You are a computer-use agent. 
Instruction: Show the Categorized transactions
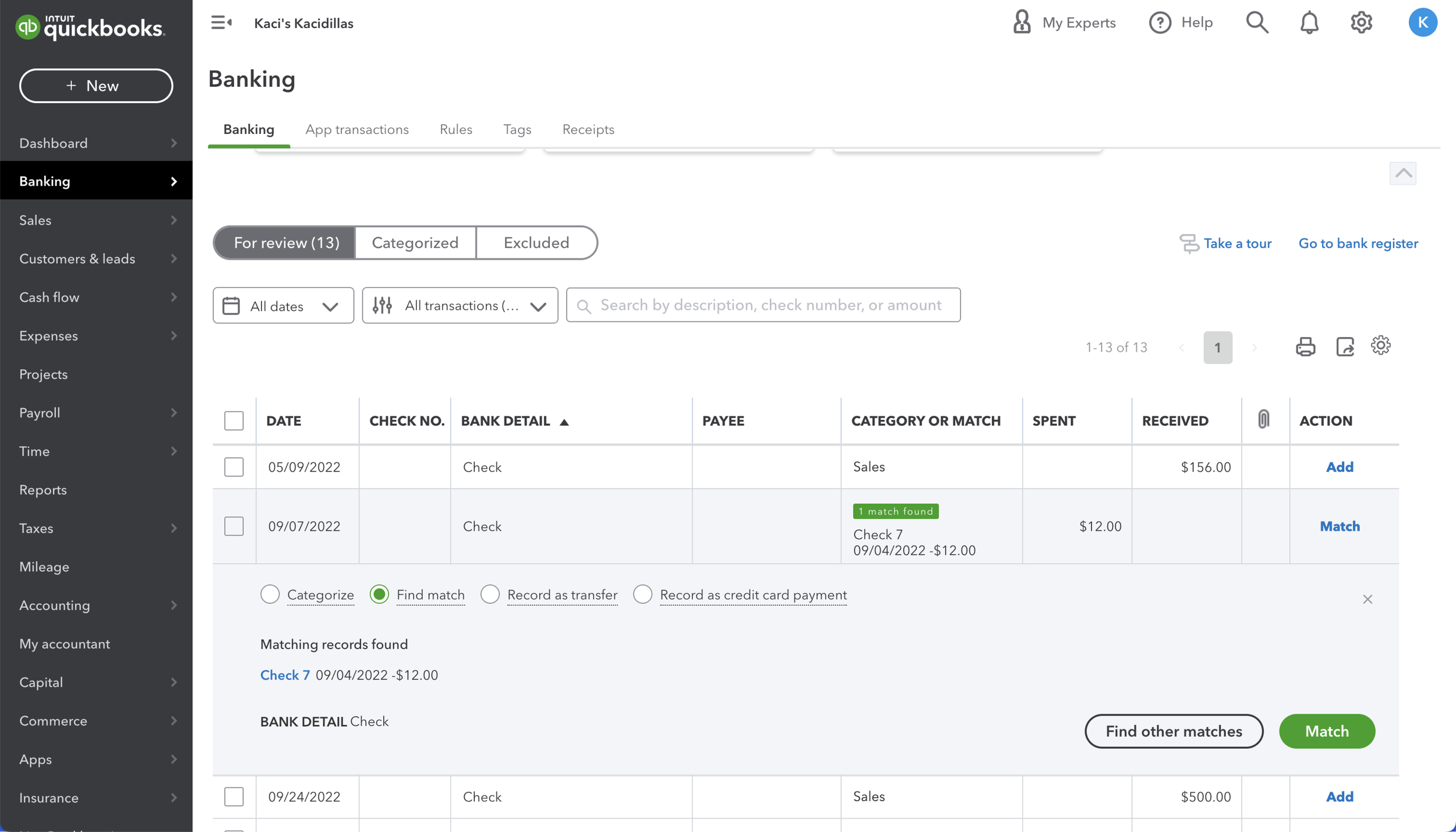[x=415, y=243]
